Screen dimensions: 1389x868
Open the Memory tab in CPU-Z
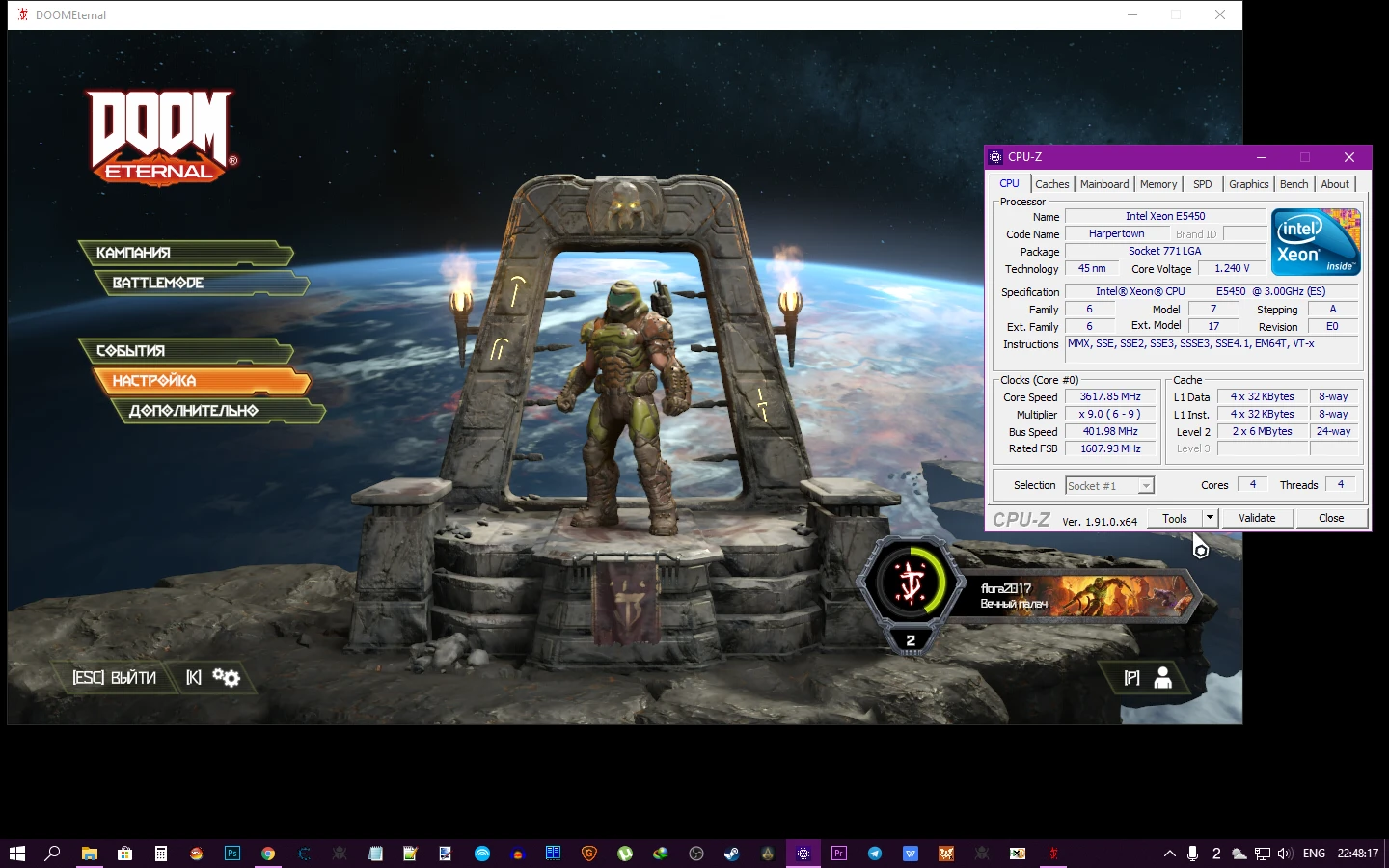[x=1157, y=184]
